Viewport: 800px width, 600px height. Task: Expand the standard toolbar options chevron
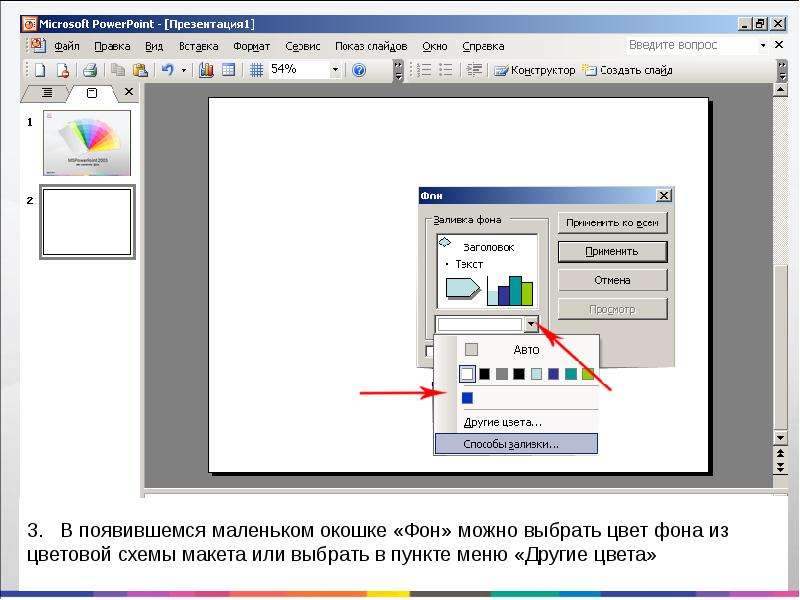[398, 70]
